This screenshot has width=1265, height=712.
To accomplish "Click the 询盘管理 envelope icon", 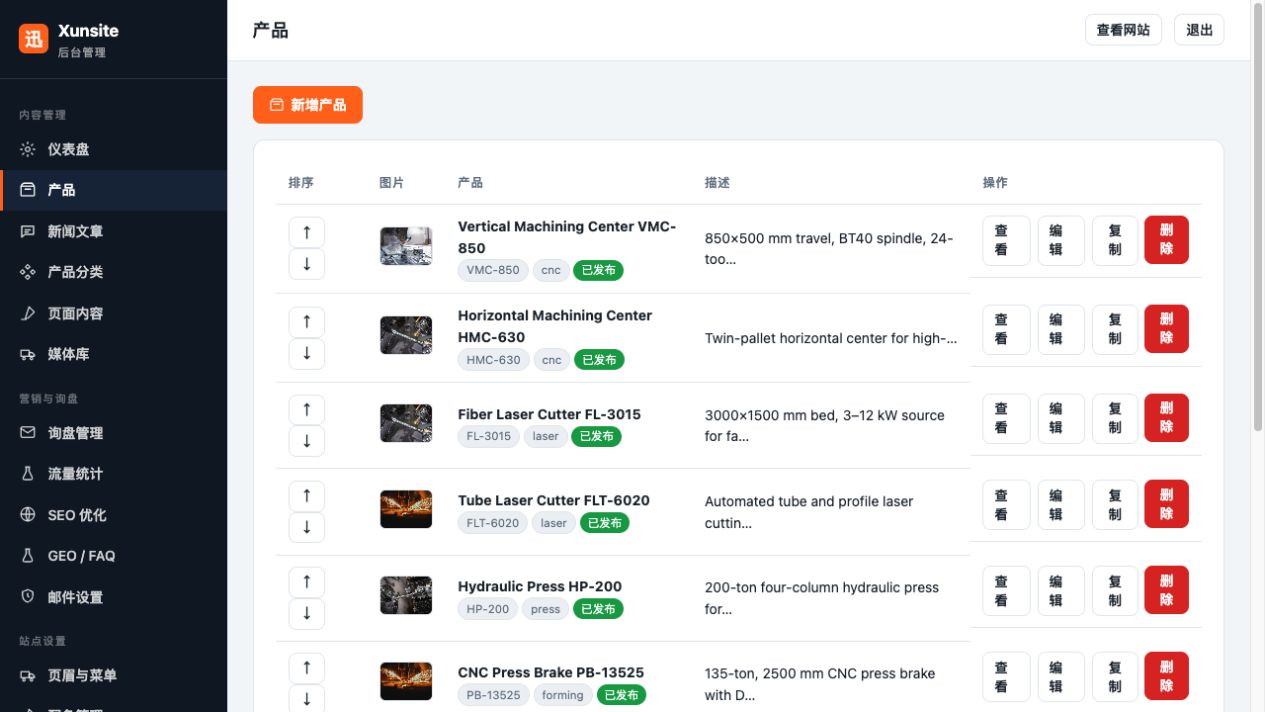I will 28,433.
